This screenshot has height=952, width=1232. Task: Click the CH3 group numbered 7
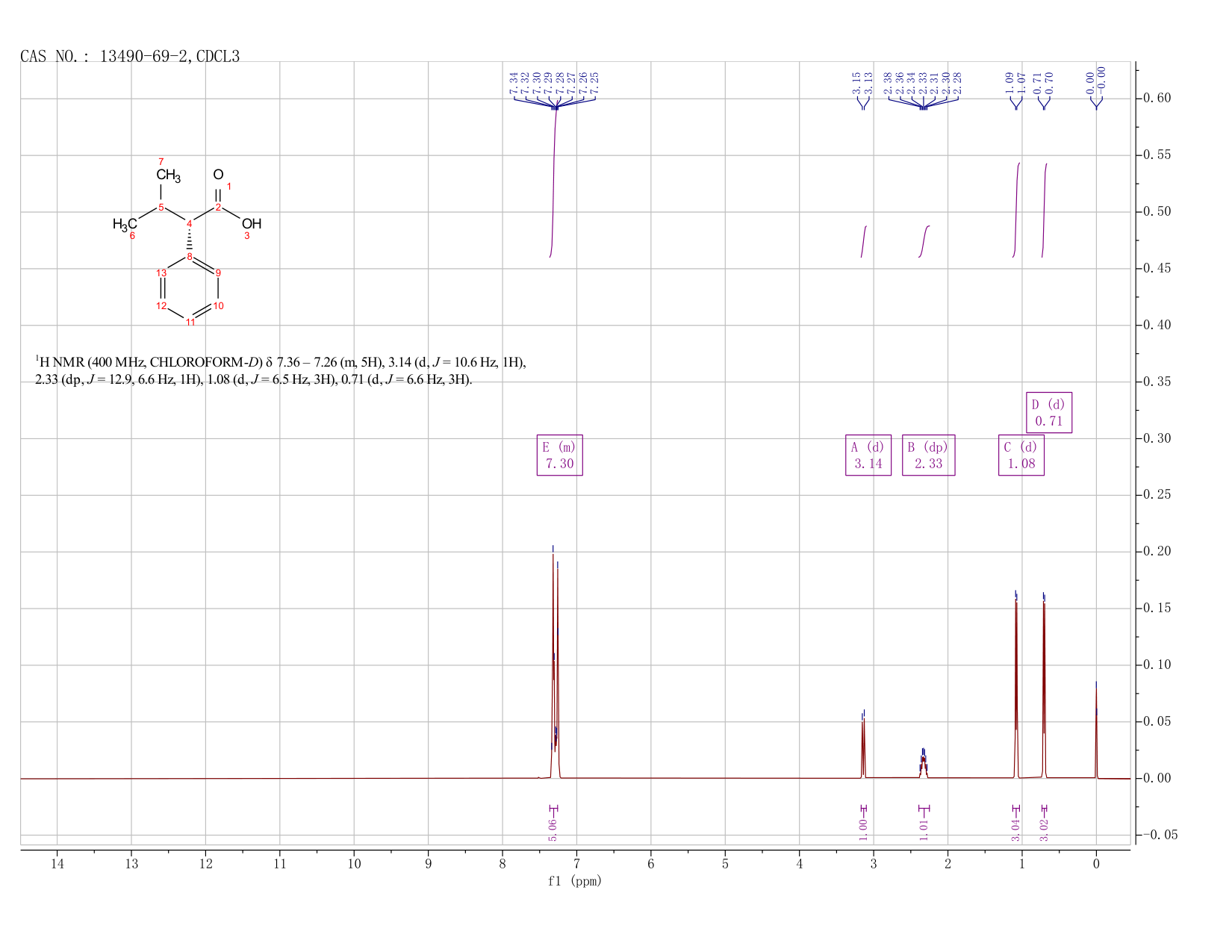tap(168, 176)
